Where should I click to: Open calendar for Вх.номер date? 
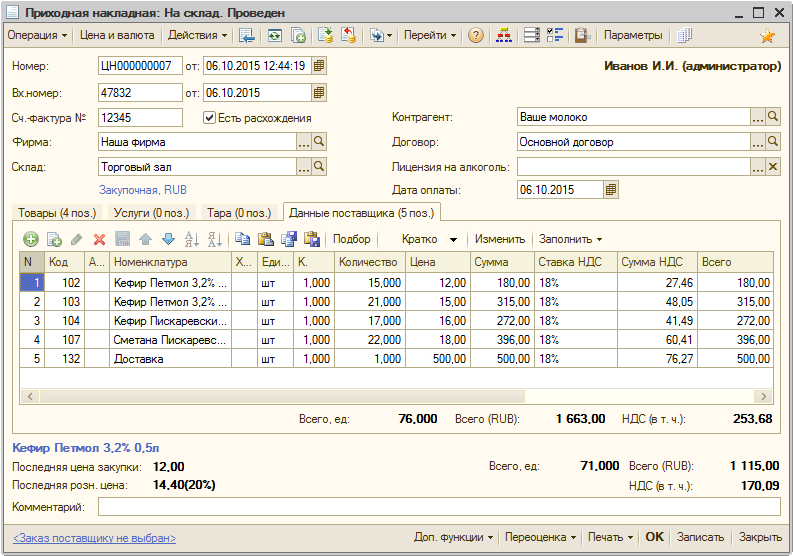(x=319, y=93)
